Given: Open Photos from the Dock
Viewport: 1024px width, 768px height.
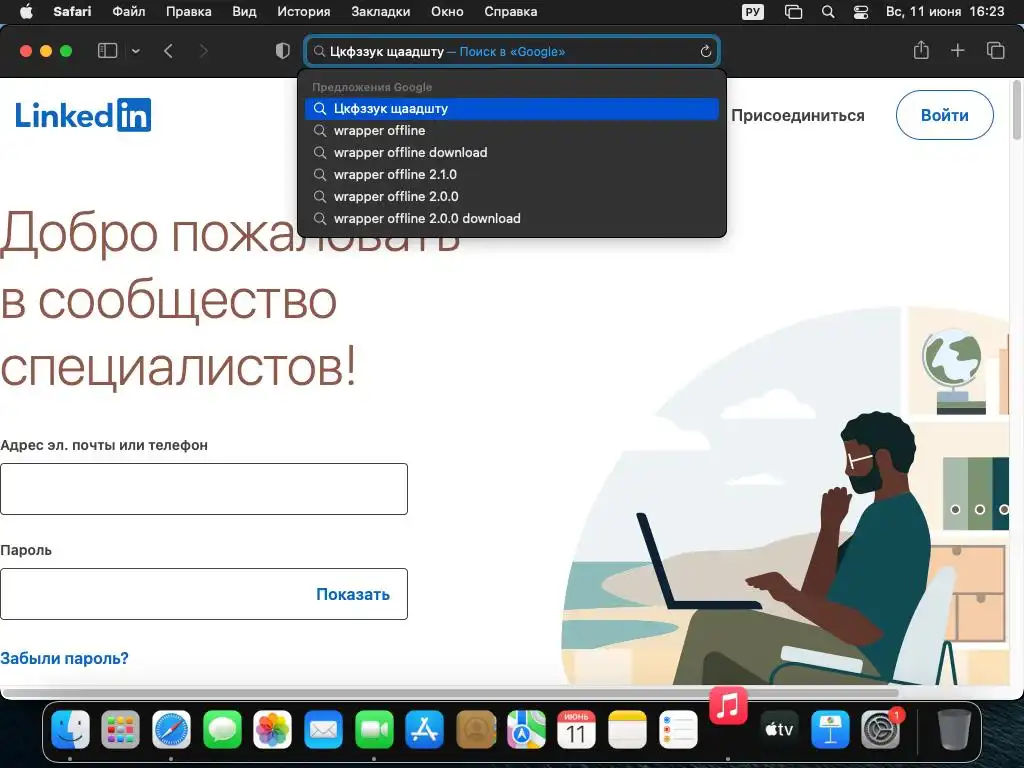Looking at the screenshot, I should tap(272, 729).
